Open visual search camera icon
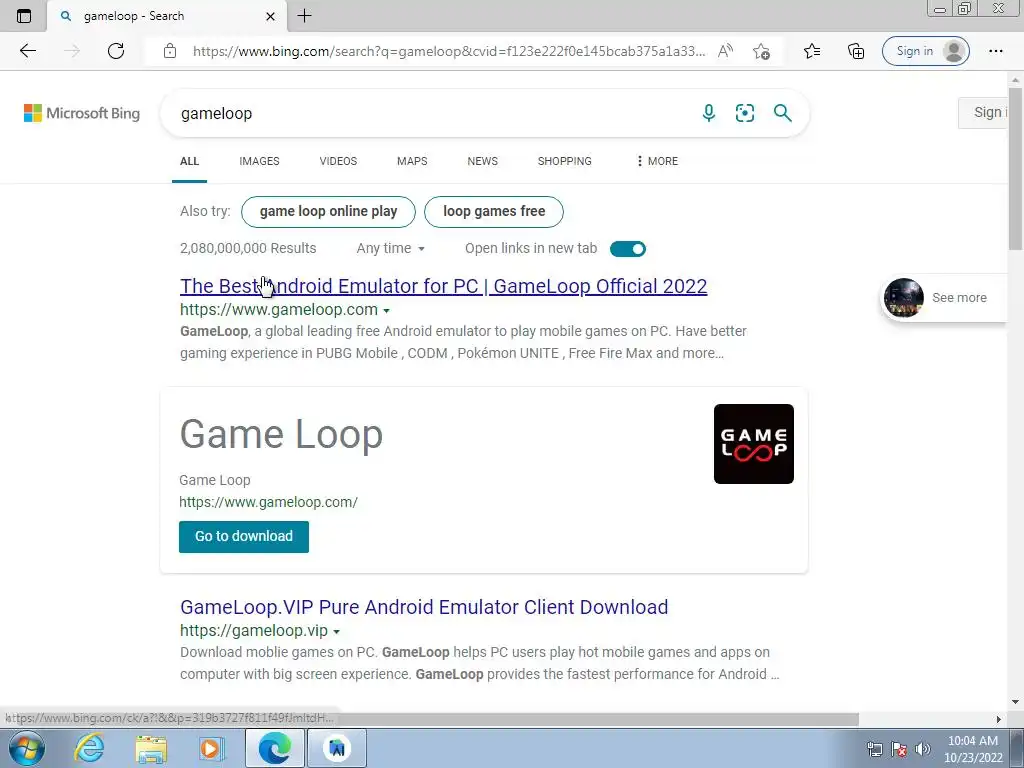 744,113
